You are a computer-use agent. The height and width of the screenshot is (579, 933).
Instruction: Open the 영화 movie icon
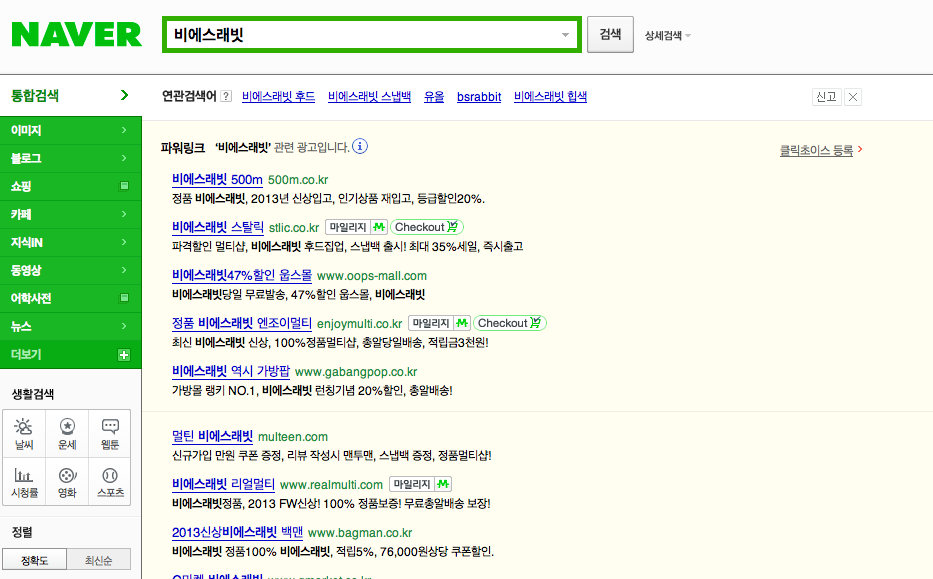click(67, 482)
